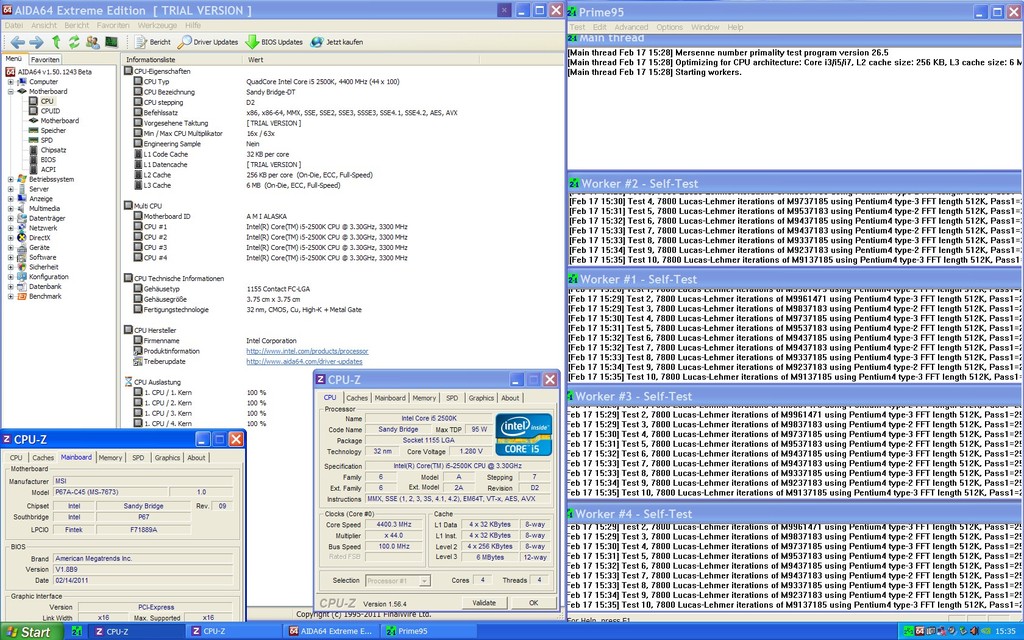Image resolution: width=1024 pixels, height=640 pixels.
Task: Select the 'Sandy Bridge-DT' value in AIDA64
Action: click(x=270, y=92)
